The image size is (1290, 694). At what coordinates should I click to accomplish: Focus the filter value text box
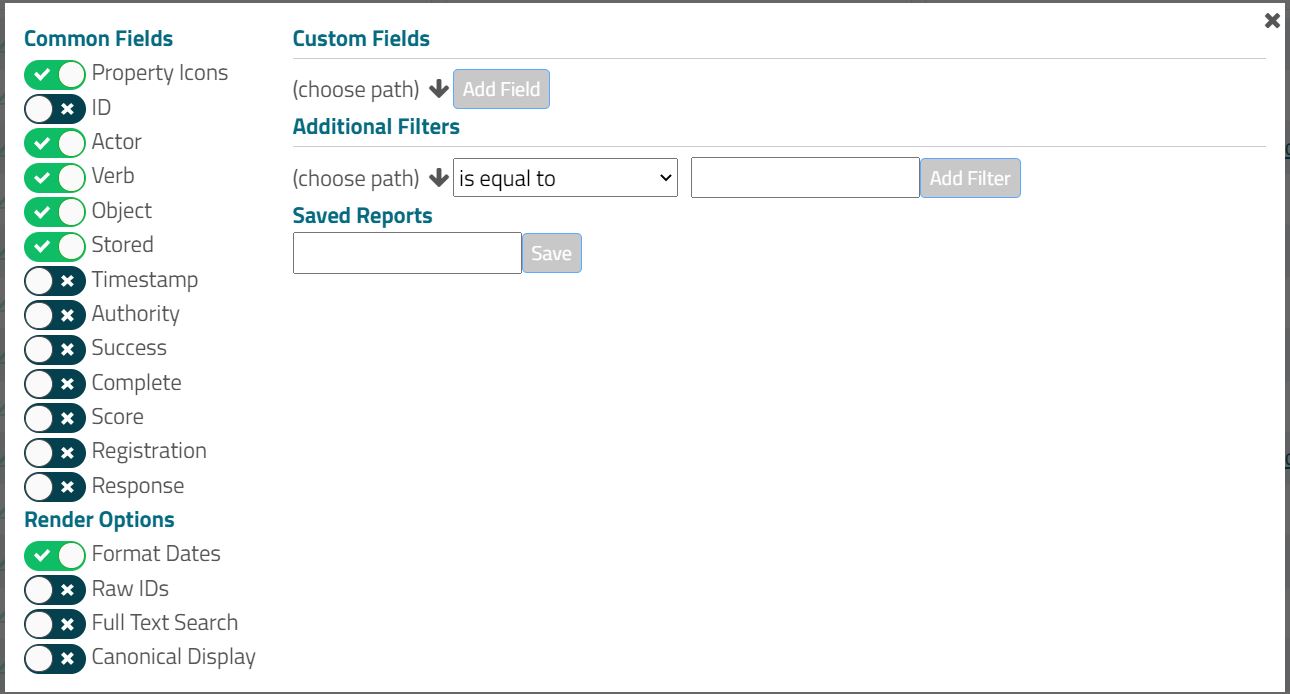pyautogui.click(x=804, y=178)
